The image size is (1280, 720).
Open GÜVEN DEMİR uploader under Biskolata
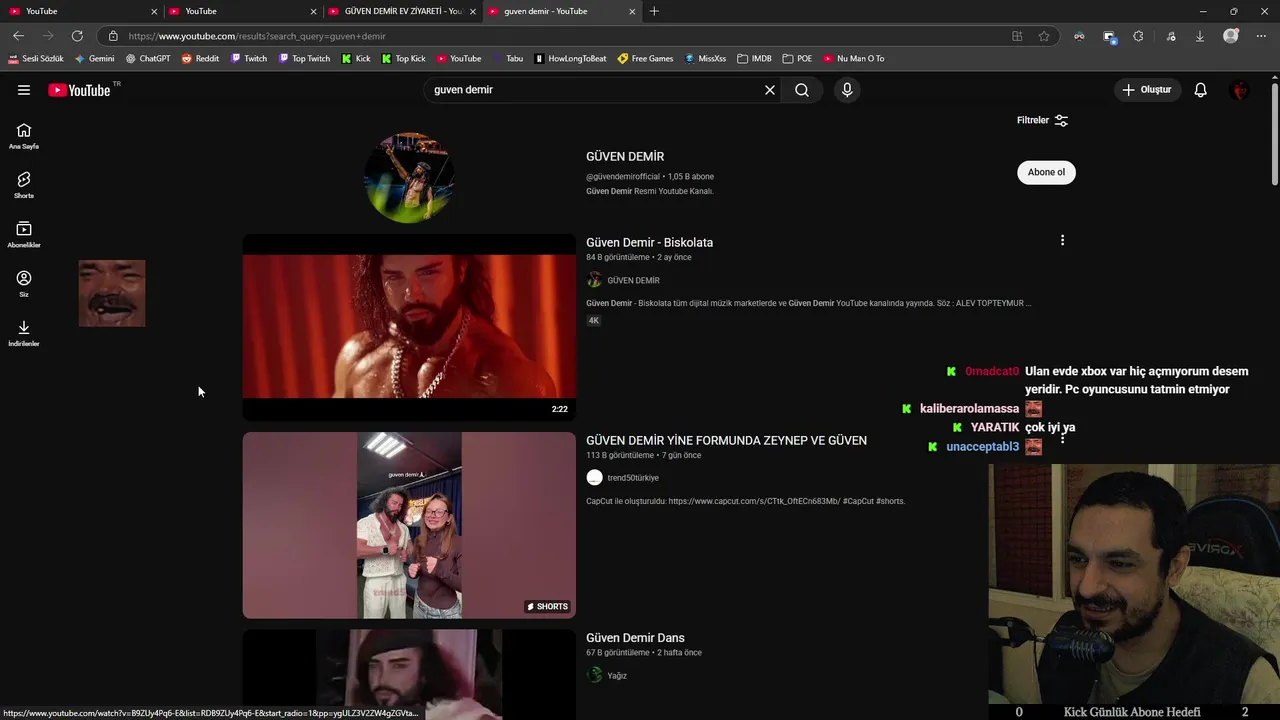pyautogui.click(x=633, y=281)
